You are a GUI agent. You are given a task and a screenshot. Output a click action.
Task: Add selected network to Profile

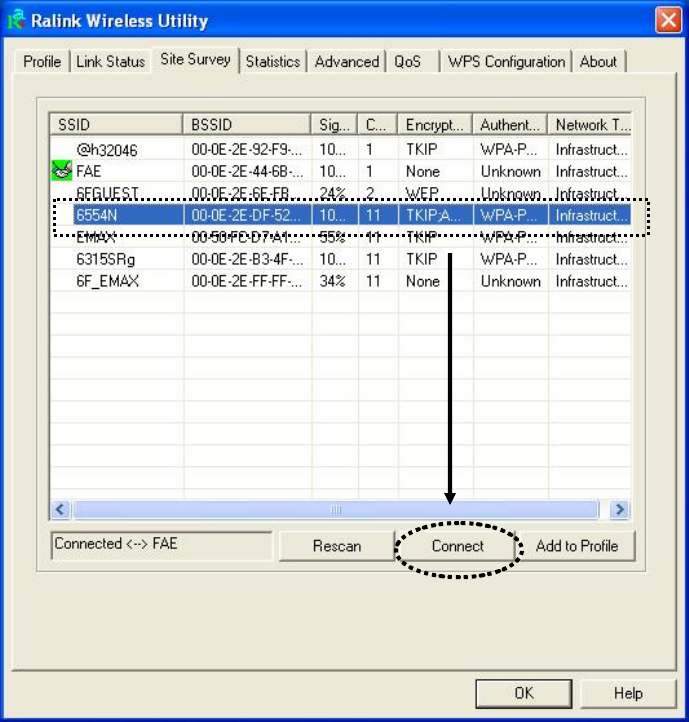point(577,546)
